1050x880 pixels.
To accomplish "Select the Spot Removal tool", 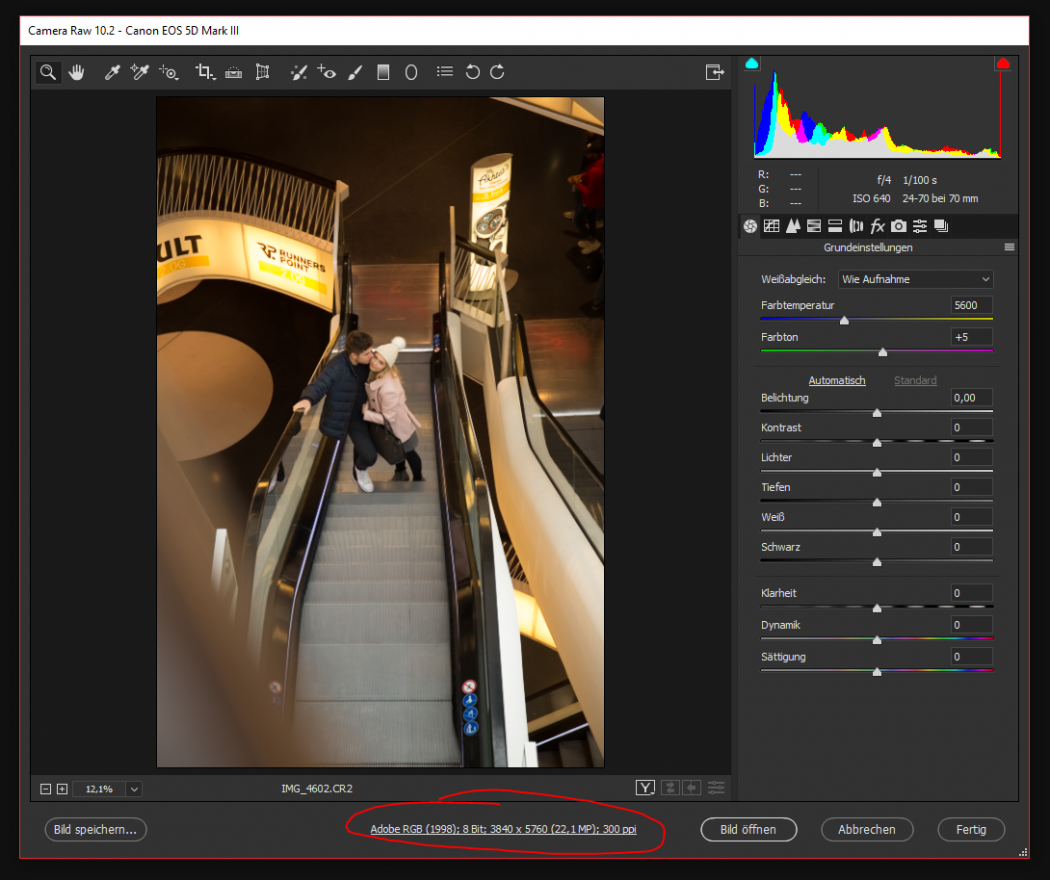I will point(298,71).
